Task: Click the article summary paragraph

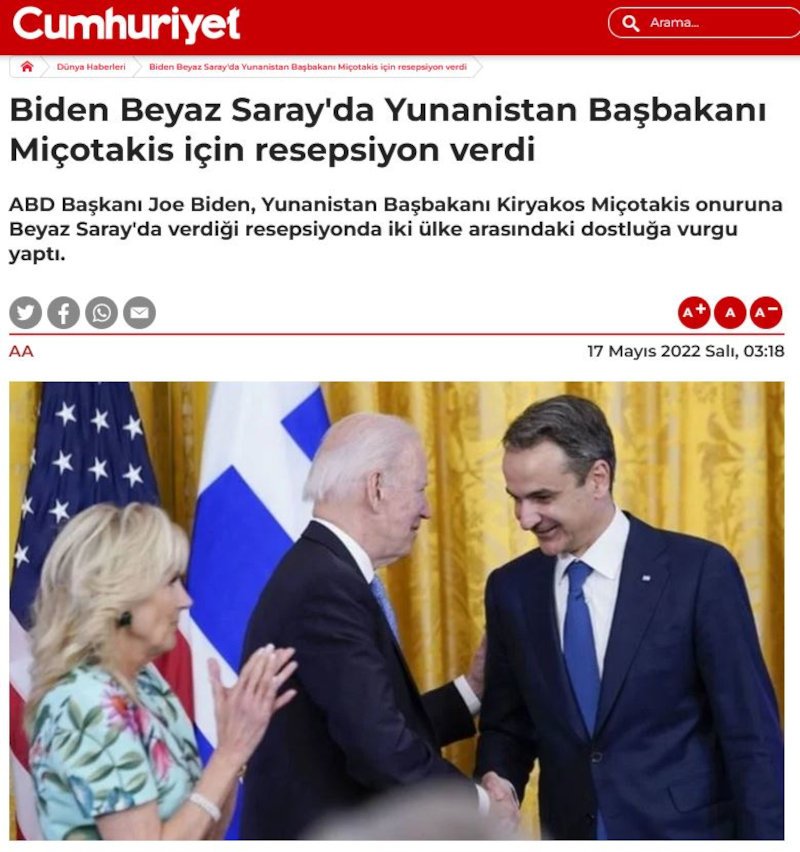Action: (x=396, y=229)
